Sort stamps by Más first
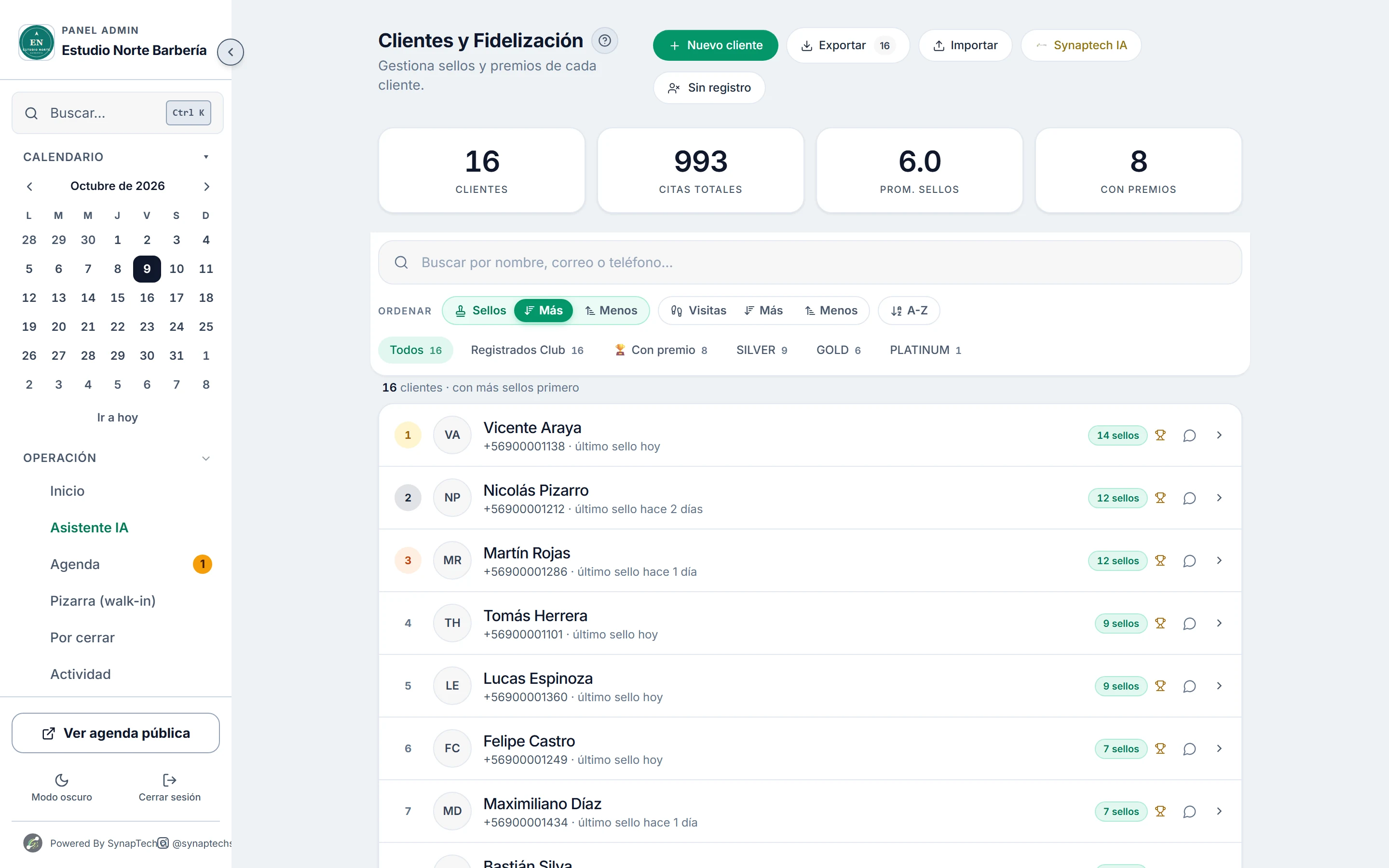The width and height of the screenshot is (1389, 868). pos(543,311)
